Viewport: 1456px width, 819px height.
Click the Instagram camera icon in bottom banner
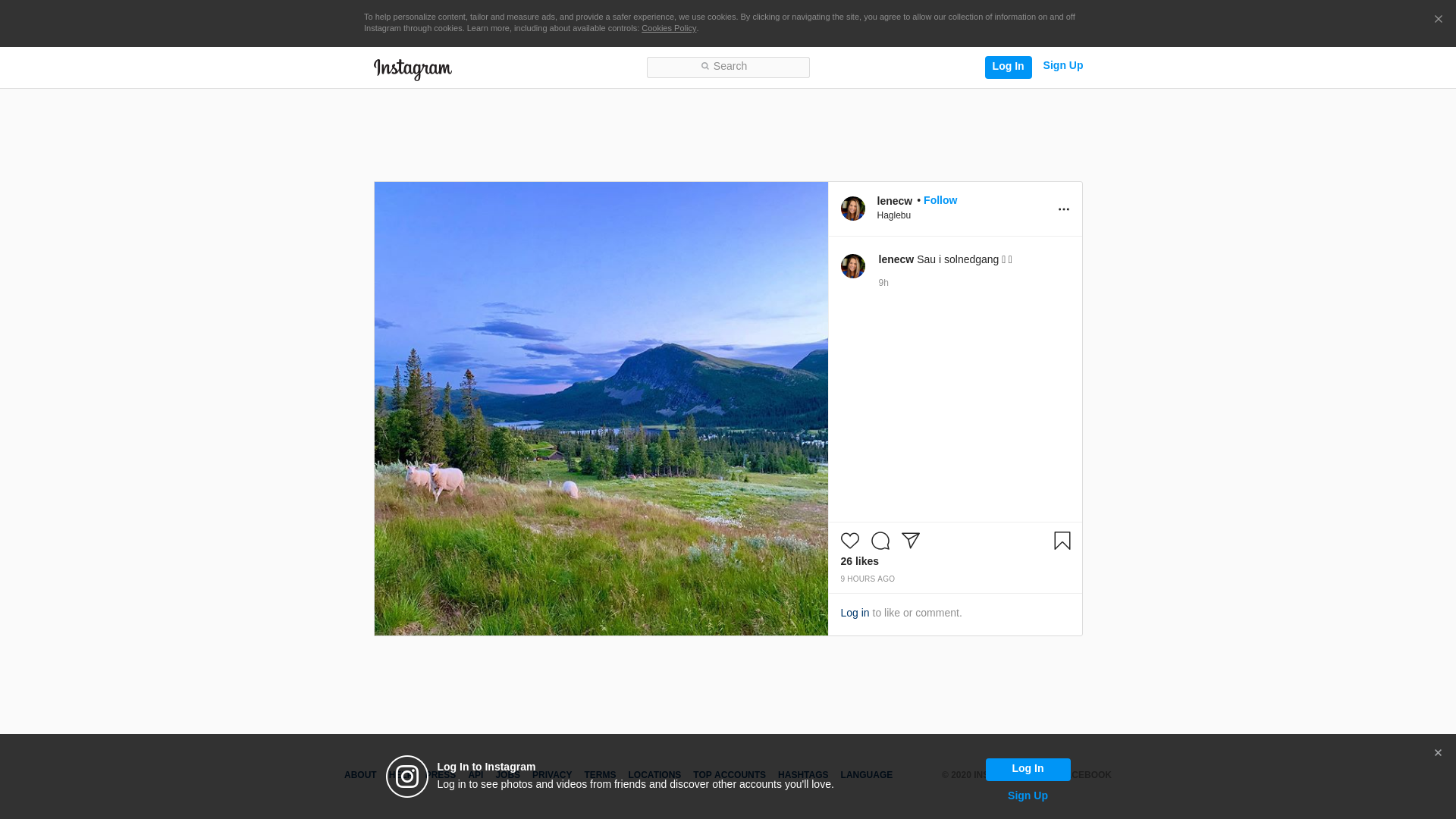coord(407,777)
